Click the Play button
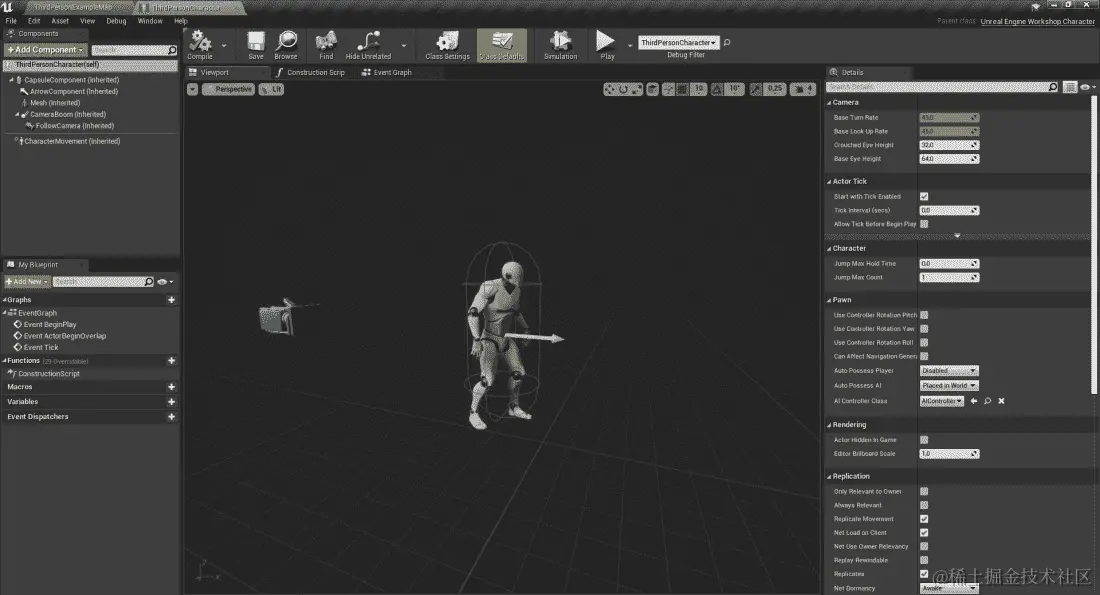Viewport: 1100px width, 595px height. pyautogui.click(x=606, y=46)
